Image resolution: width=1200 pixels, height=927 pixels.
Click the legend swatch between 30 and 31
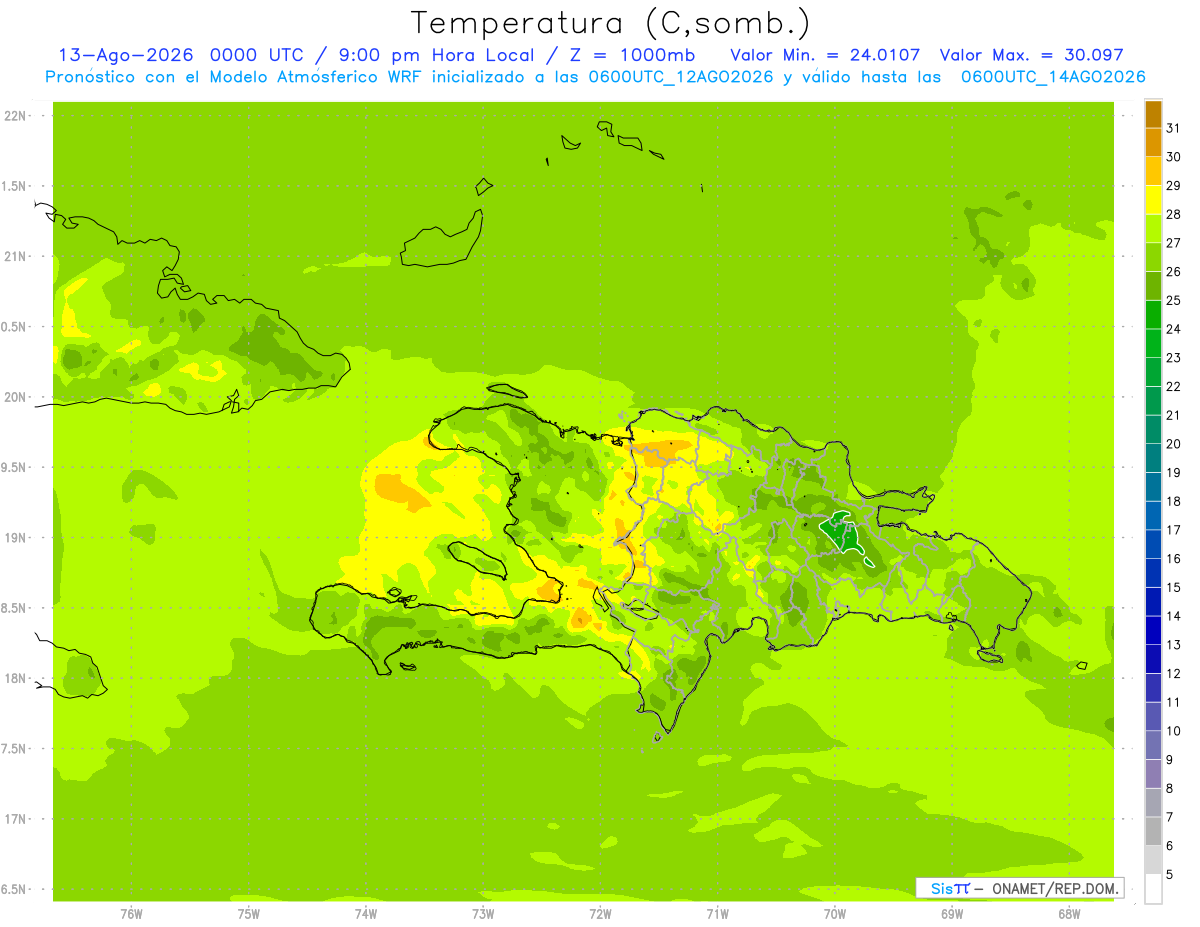coord(1153,142)
